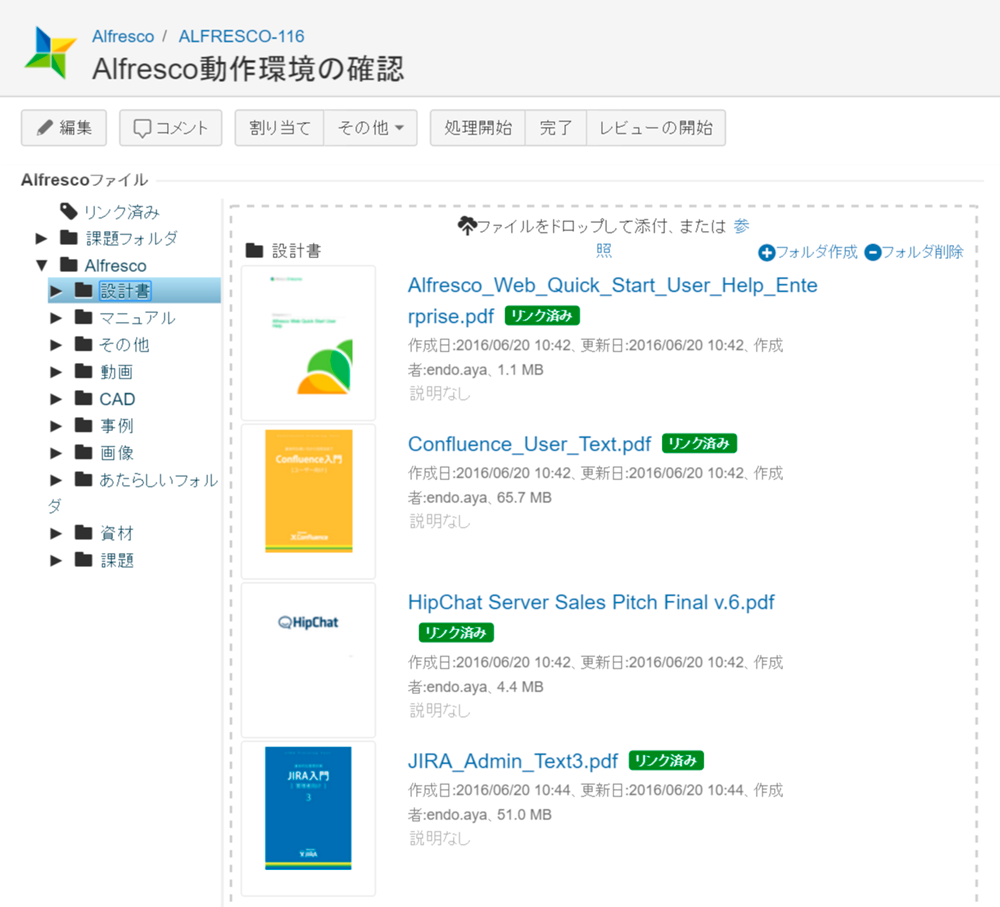Image resolution: width=1000 pixels, height=907 pixels.
Task: Click the folder icon beside マニュアル
Action: [84, 317]
